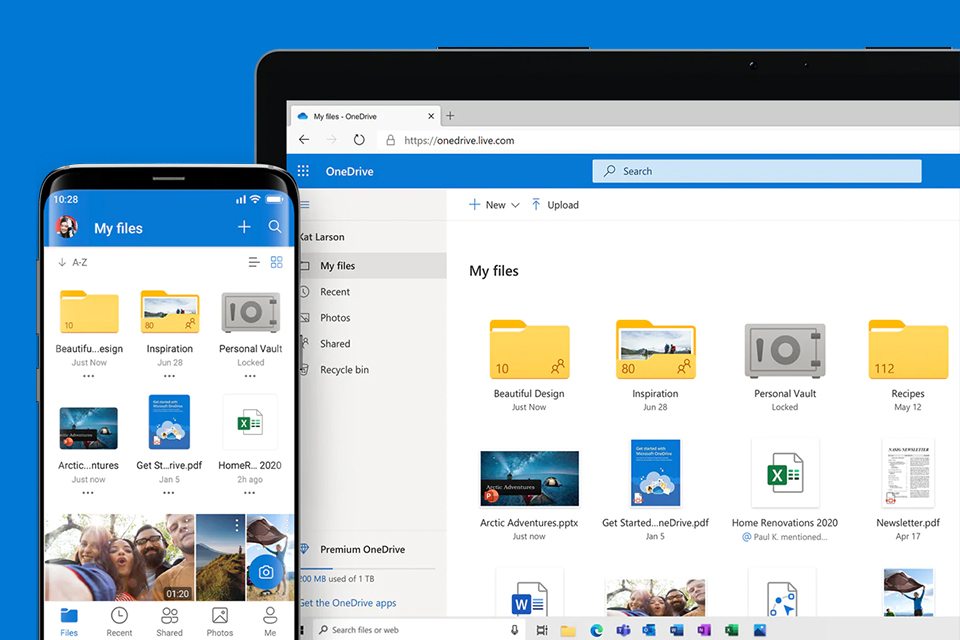Open Recycle bin in web sidebar
The image size is (960, 640).
point(344,370)
